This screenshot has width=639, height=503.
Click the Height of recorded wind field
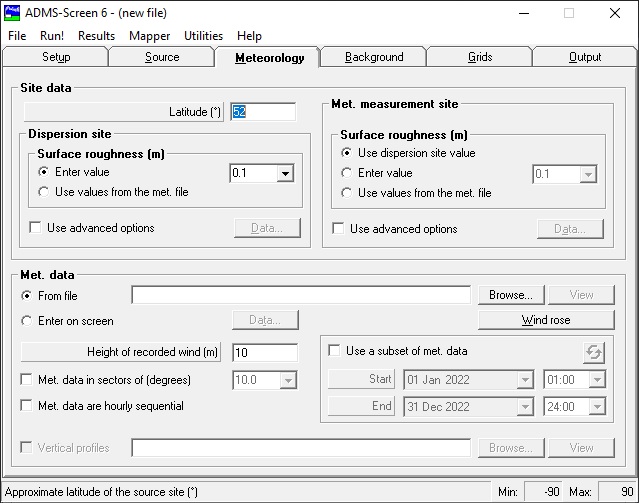click(264, 352)
